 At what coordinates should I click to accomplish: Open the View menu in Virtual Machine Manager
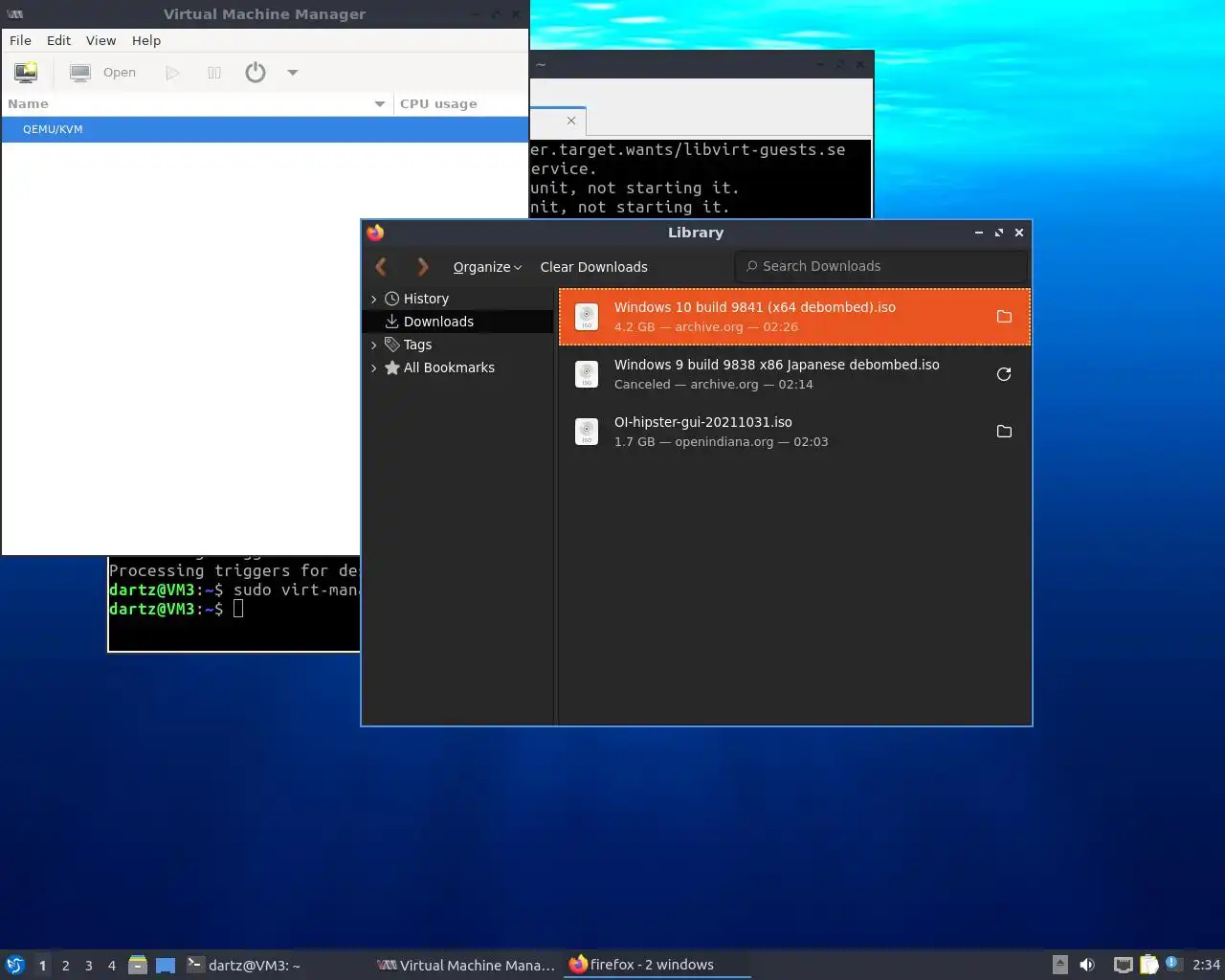(100, 40)
